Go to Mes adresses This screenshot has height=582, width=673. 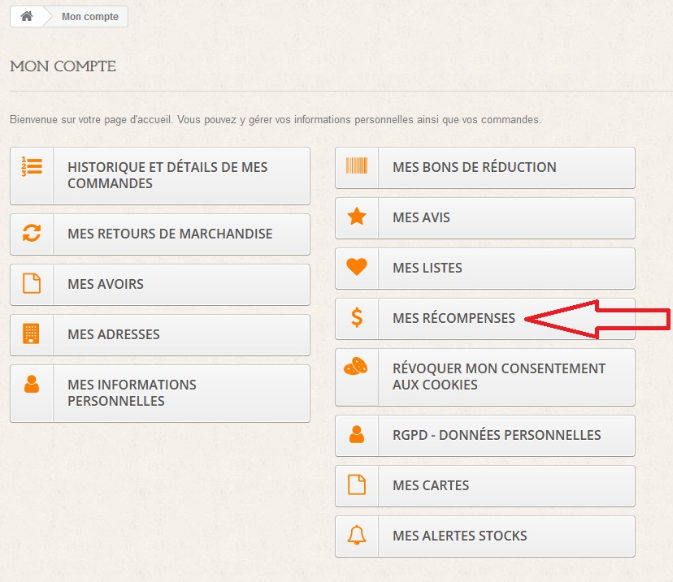160,334
